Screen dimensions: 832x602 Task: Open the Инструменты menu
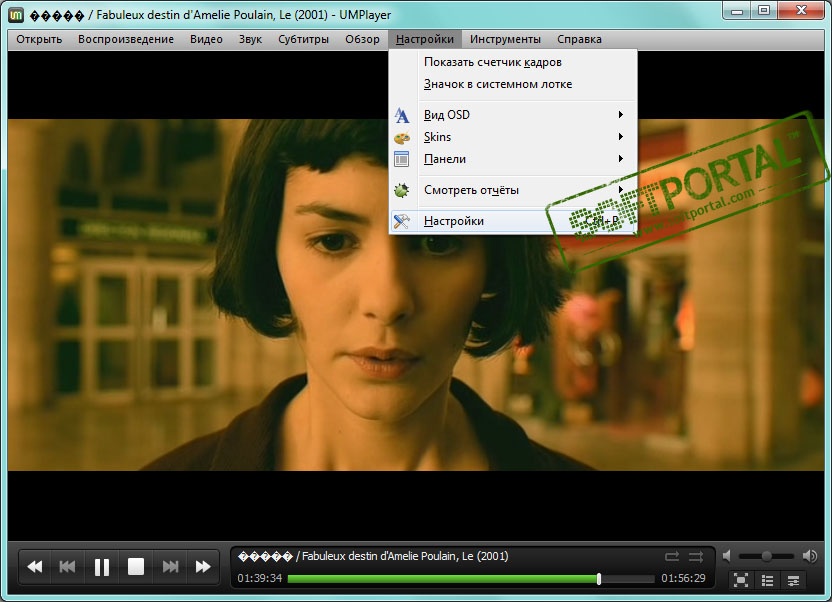pos(505,39)
